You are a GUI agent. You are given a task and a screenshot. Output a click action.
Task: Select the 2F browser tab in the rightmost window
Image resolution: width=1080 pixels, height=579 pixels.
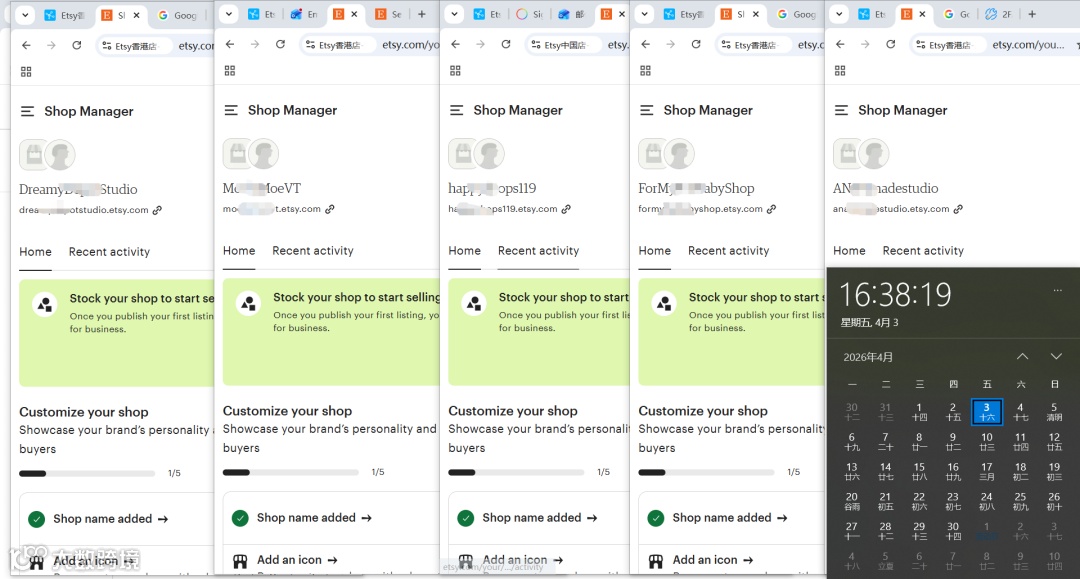(x=998, y=15)
